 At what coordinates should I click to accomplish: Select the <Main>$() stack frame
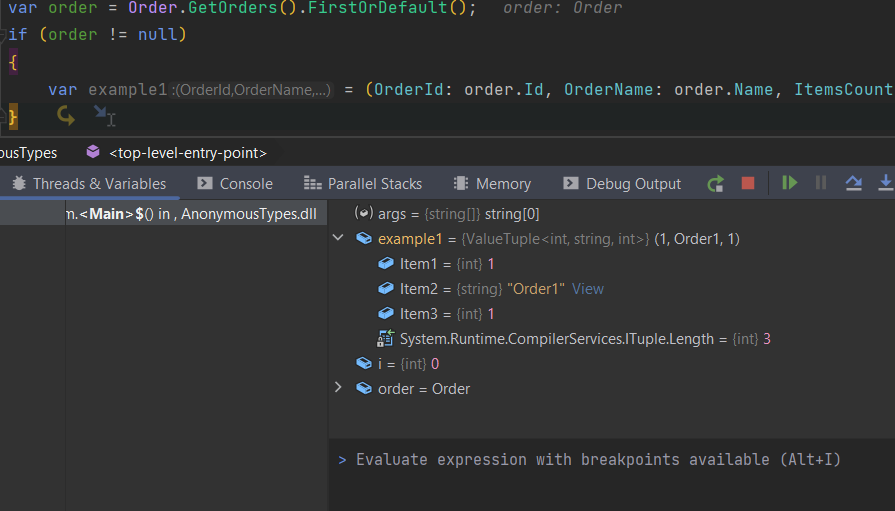point(163,214)
